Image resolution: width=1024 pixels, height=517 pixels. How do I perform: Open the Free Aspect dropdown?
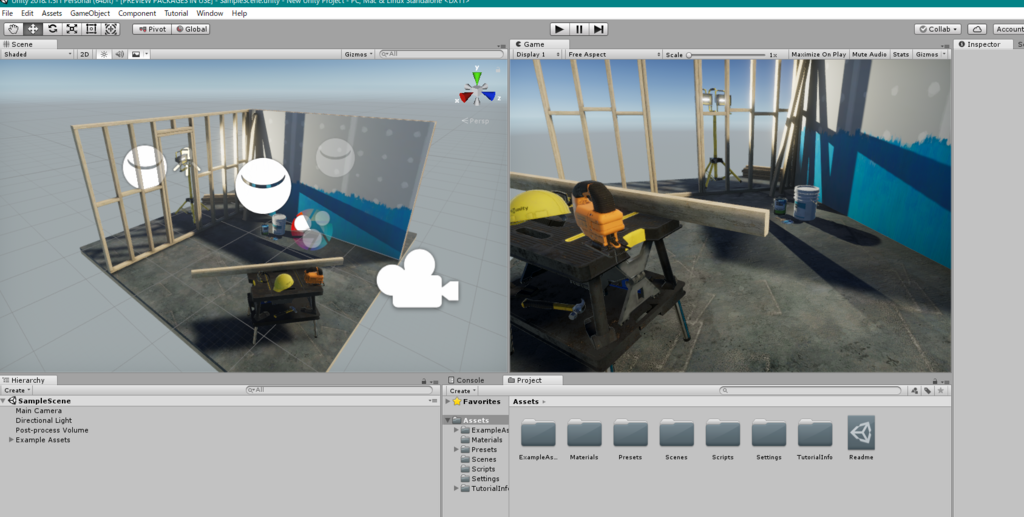point(613,54)
